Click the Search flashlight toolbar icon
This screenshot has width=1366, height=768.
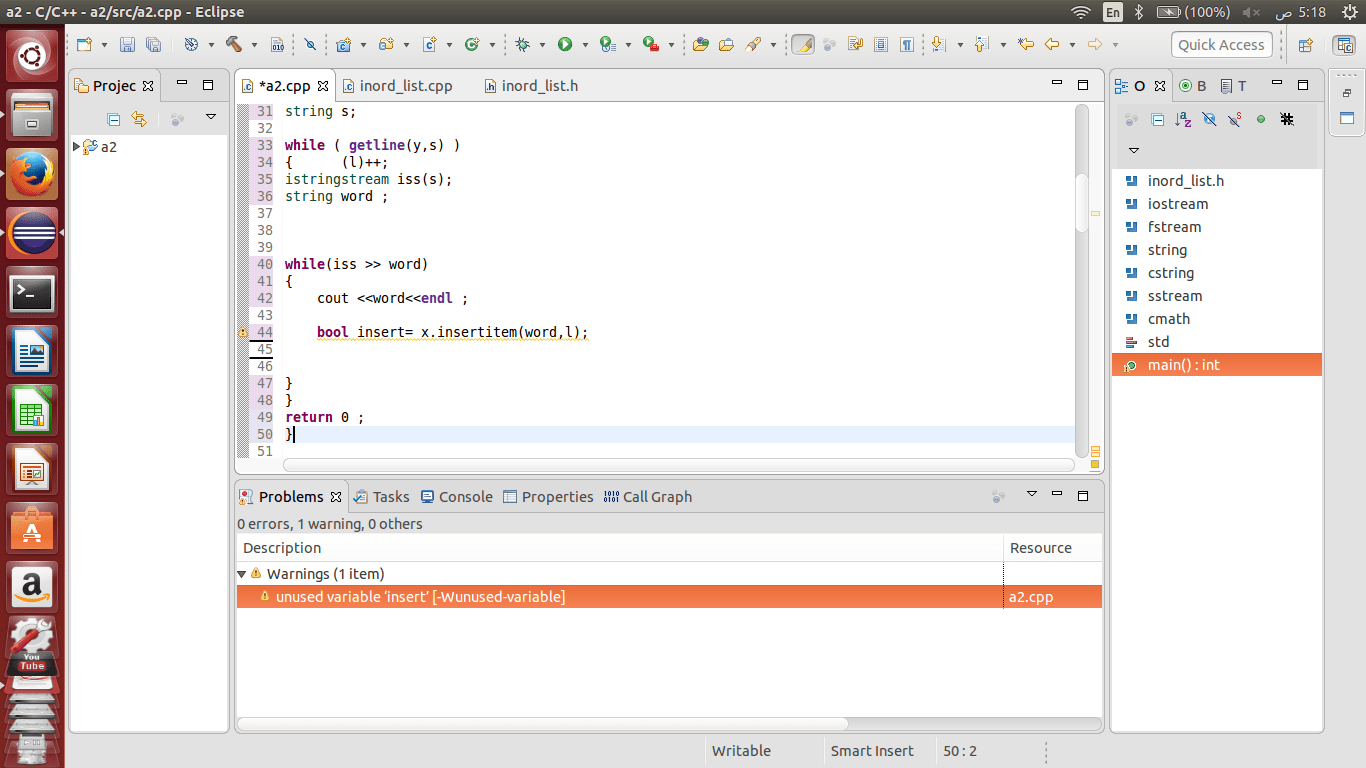point(753,44)
